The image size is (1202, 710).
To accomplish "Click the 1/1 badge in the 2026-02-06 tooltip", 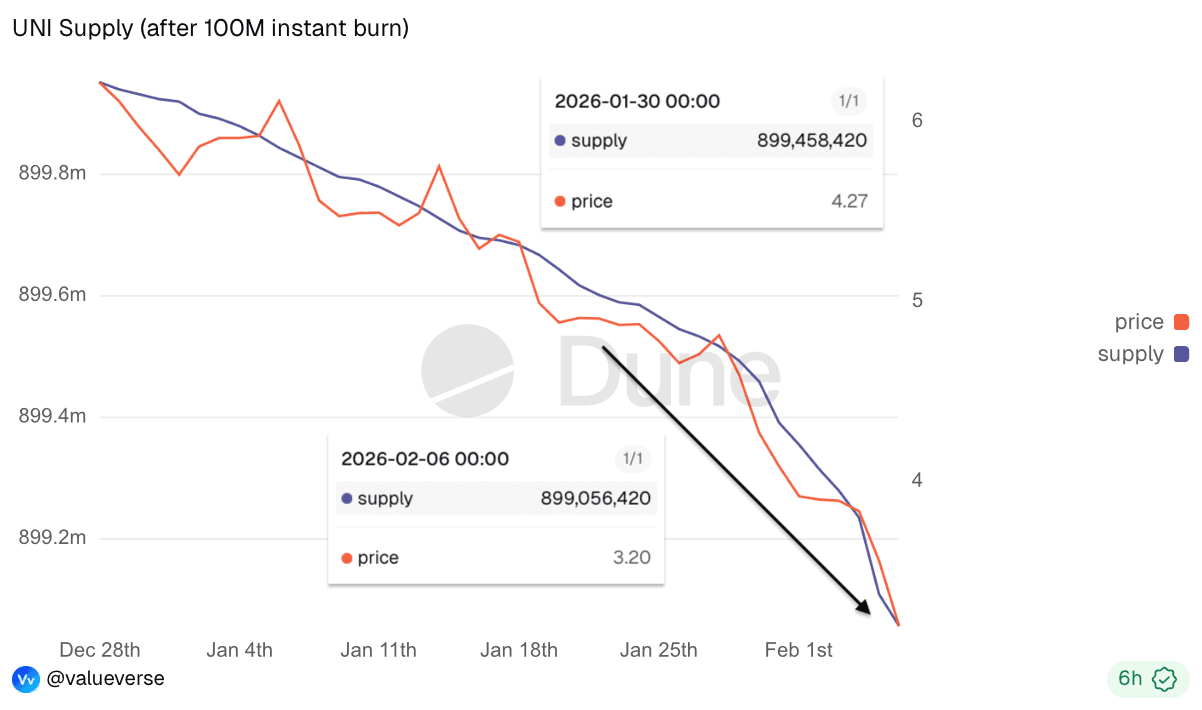I will (x=634, y=459).
